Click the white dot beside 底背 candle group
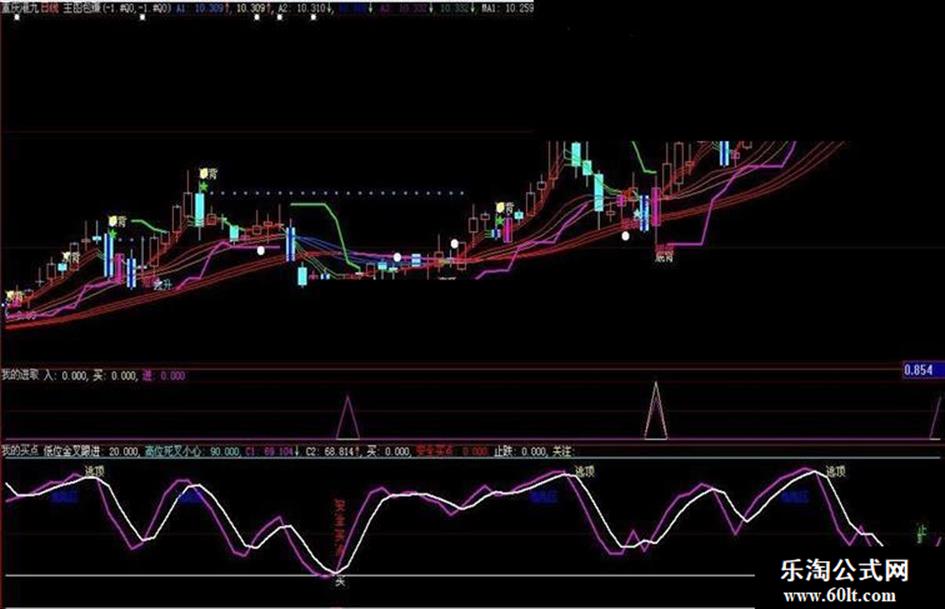945x609 pixels. [626, 236]
